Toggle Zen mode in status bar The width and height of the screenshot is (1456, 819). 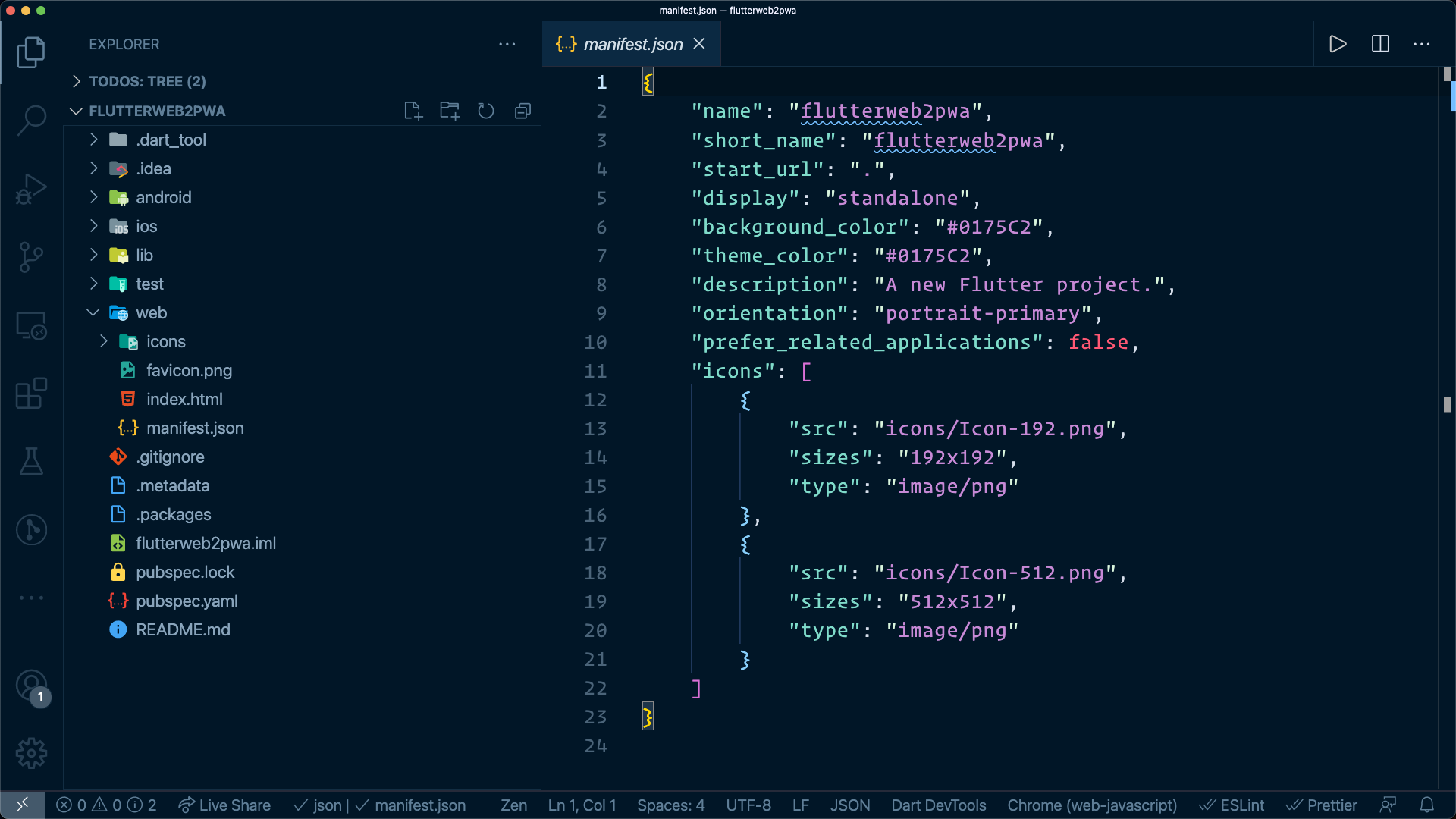(513, 805)
